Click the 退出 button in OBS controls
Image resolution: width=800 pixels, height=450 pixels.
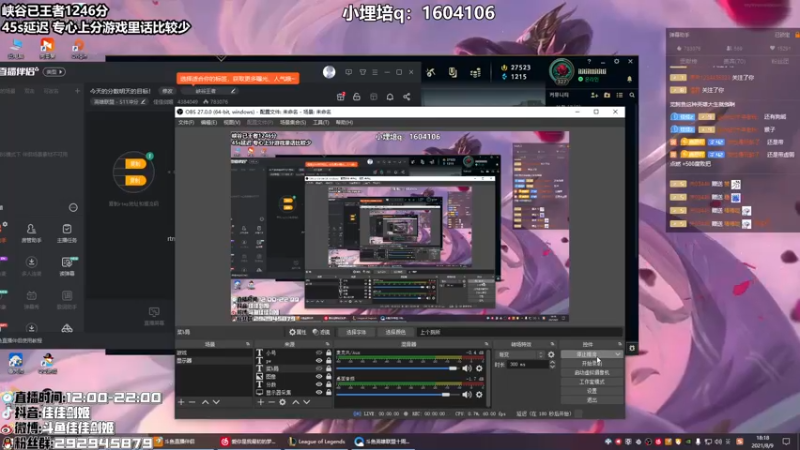592,400
